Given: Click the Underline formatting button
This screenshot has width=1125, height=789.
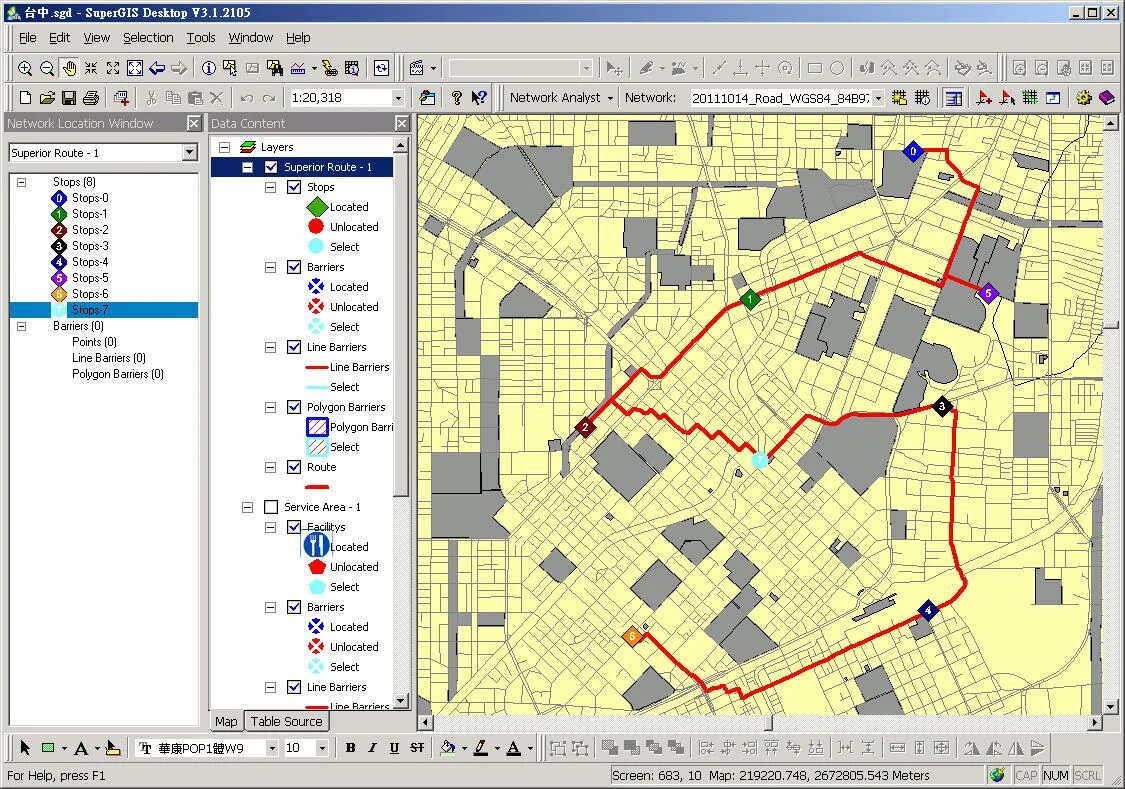Looking at the screenshot, I should point(395,748).
